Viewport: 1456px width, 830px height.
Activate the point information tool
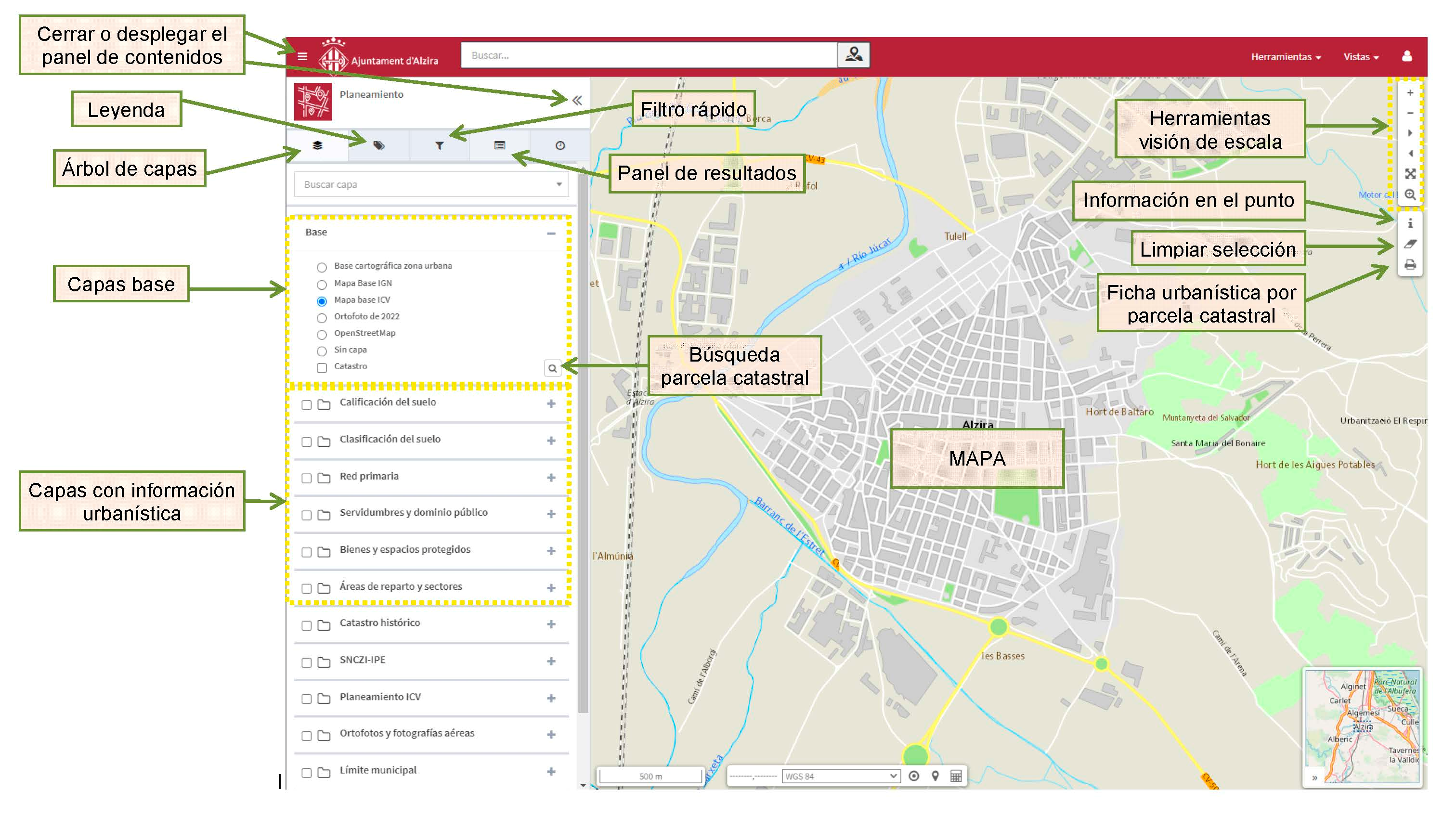(1410, 223)
